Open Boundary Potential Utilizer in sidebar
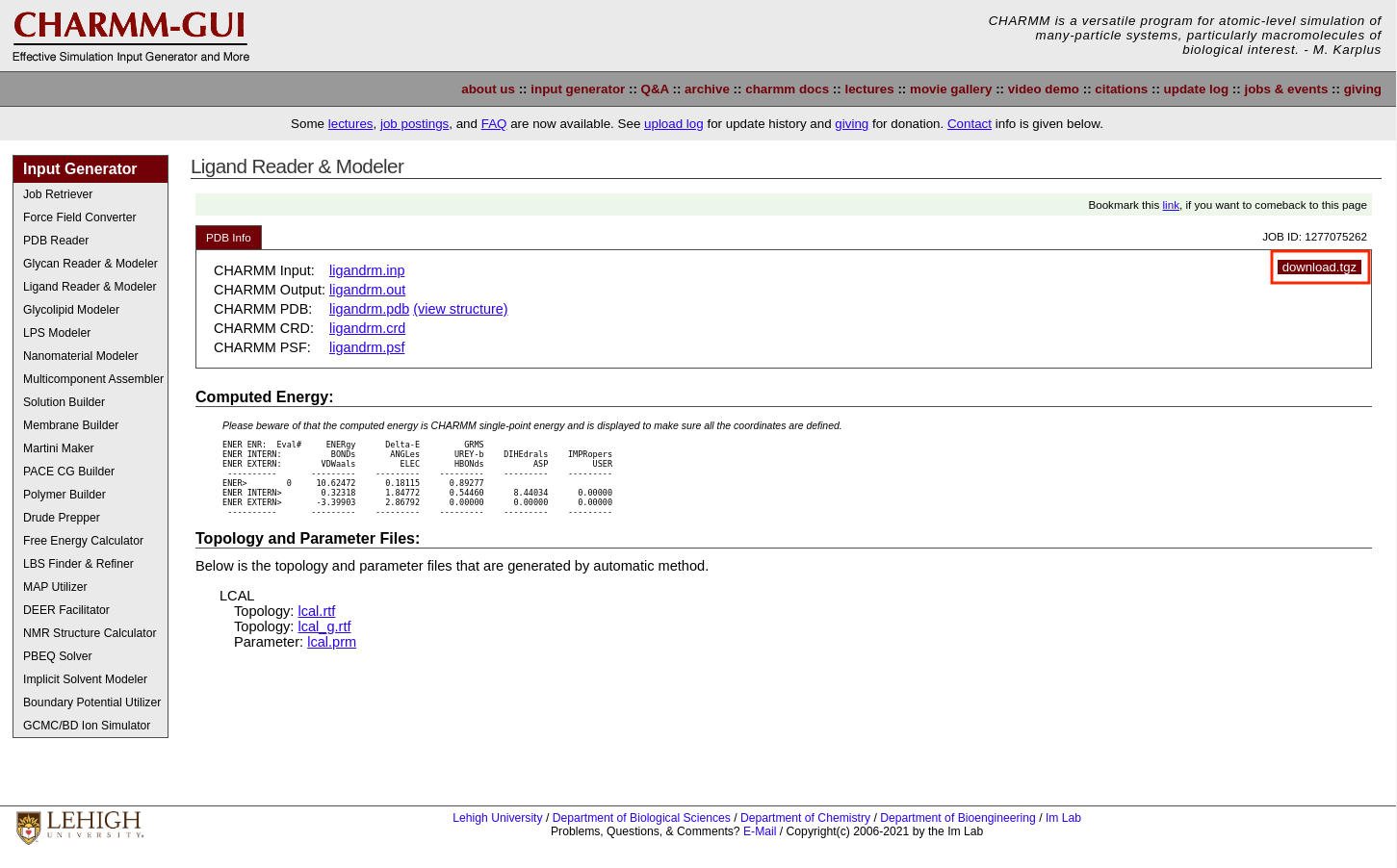Screen dimensions: 1397x868 pos(91,702)
